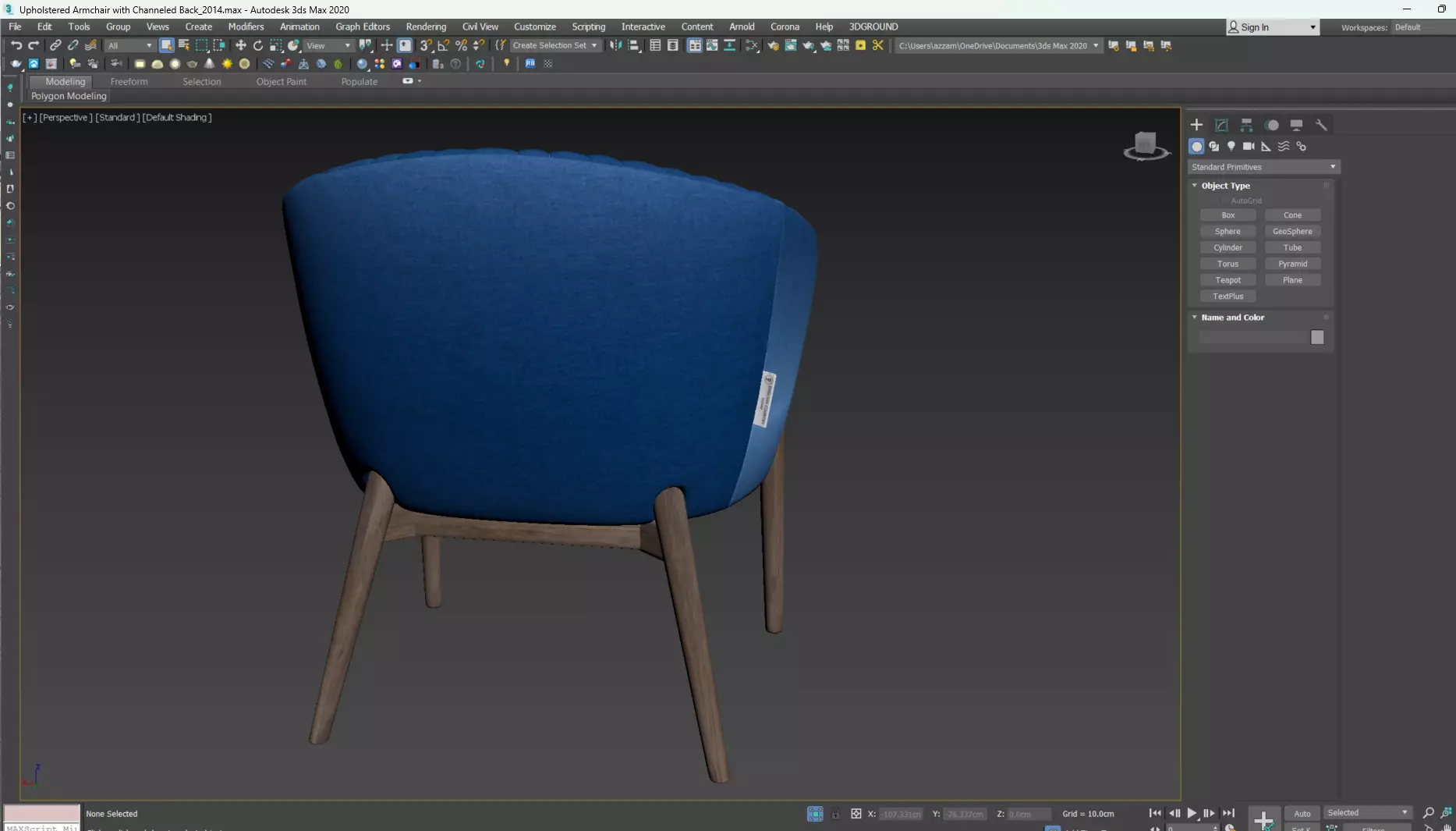Click the object name input field

tap(1252, 337)
